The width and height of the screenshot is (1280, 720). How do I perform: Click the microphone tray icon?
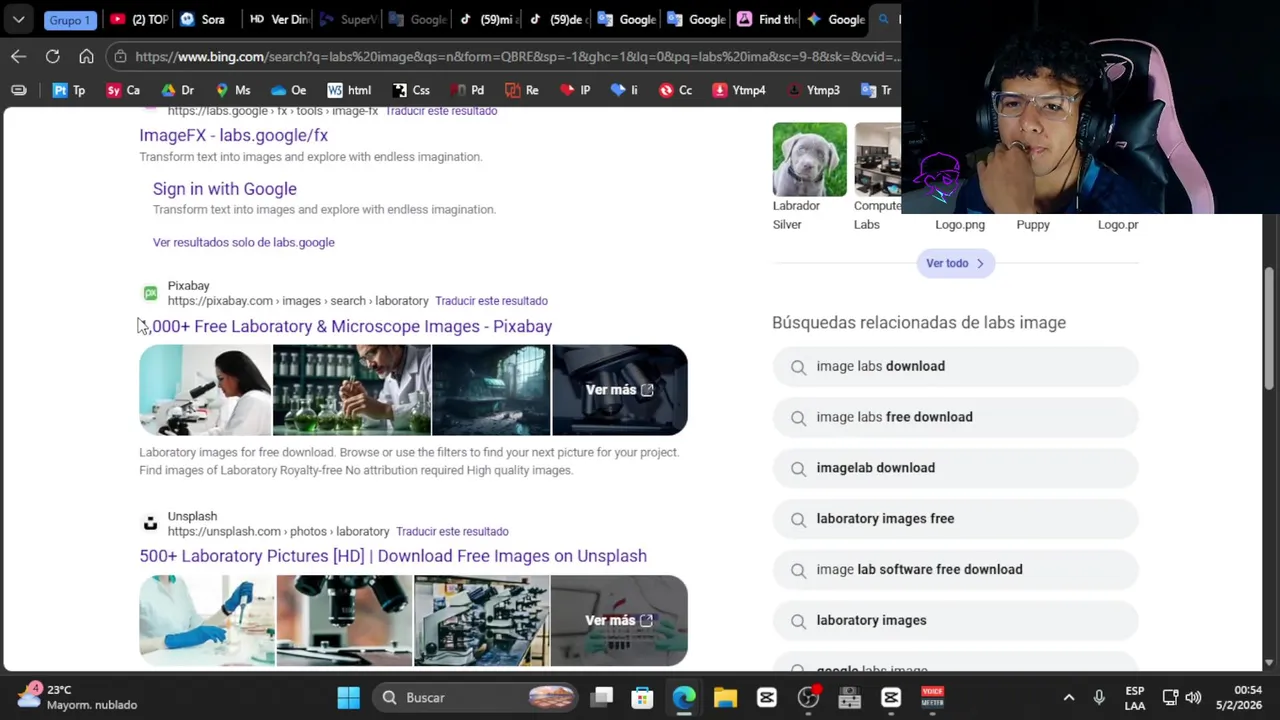1099,697
